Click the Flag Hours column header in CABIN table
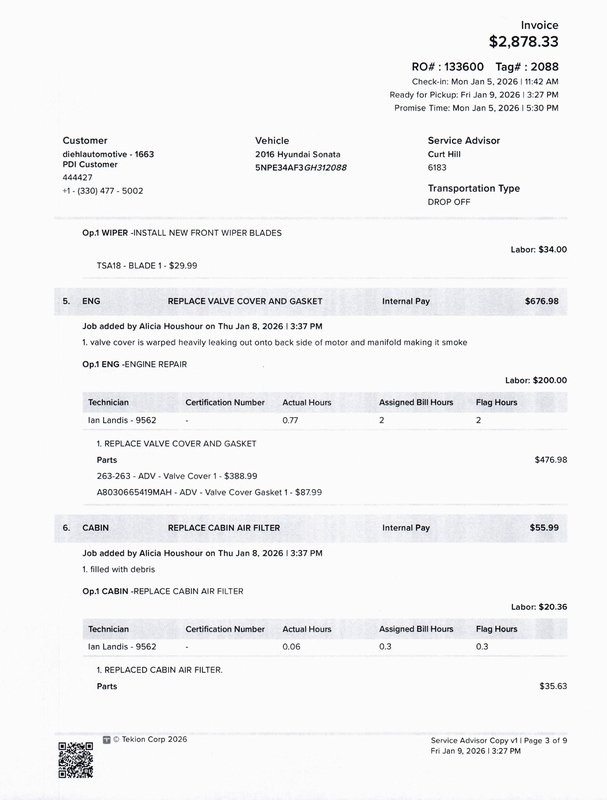 [x=496, y=629]
